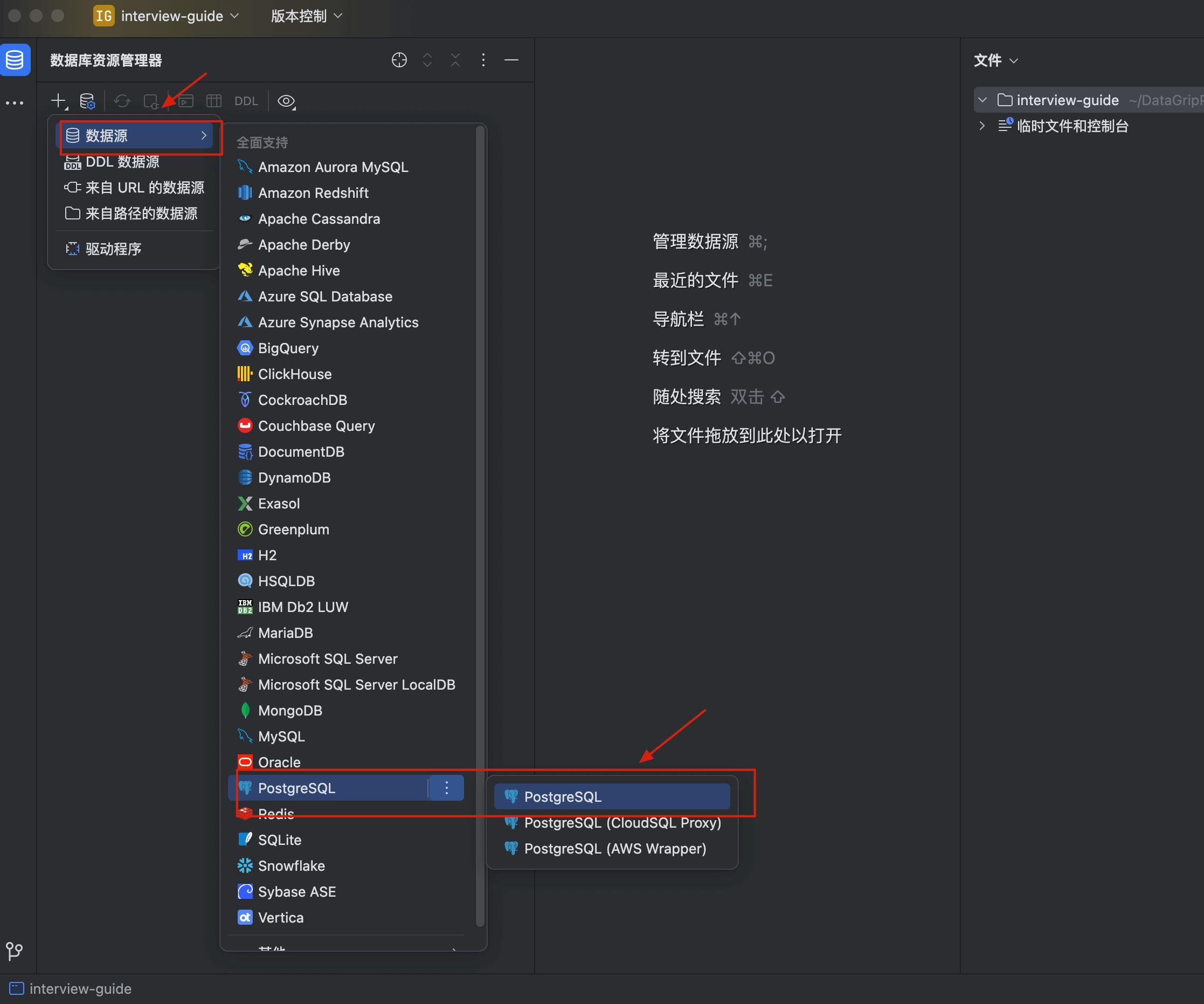The height and width of the screenshot is (1004, 1204).
Task: Choose Vertica data source
Action: [347, 917]
